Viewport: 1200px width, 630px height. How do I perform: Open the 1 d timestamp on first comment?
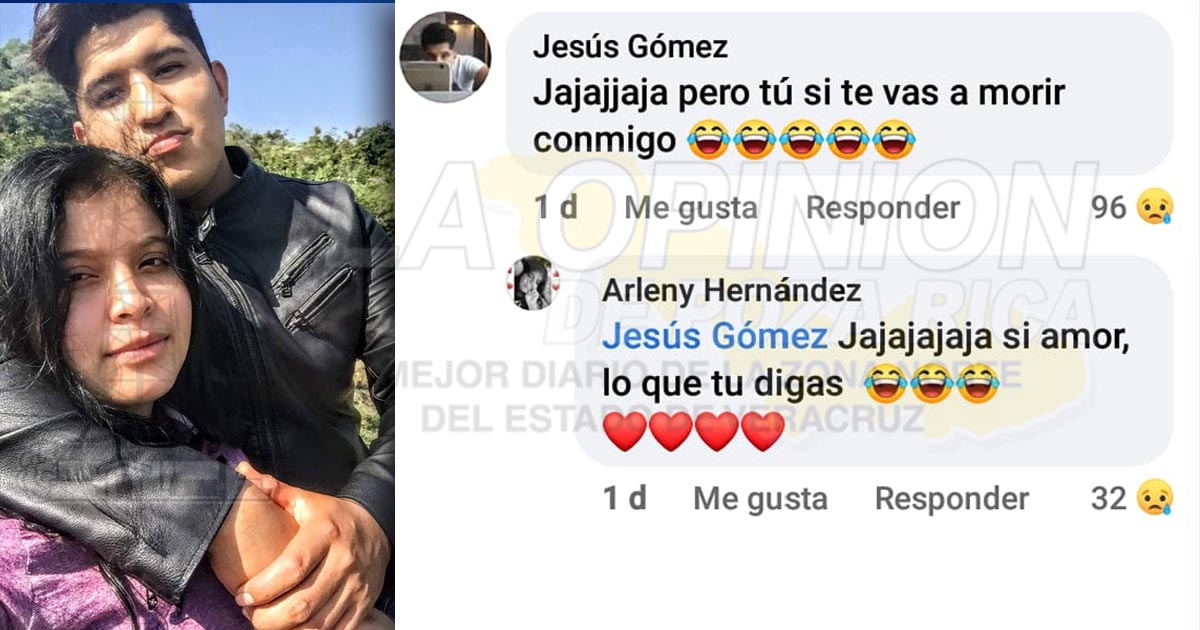point(556,208)
